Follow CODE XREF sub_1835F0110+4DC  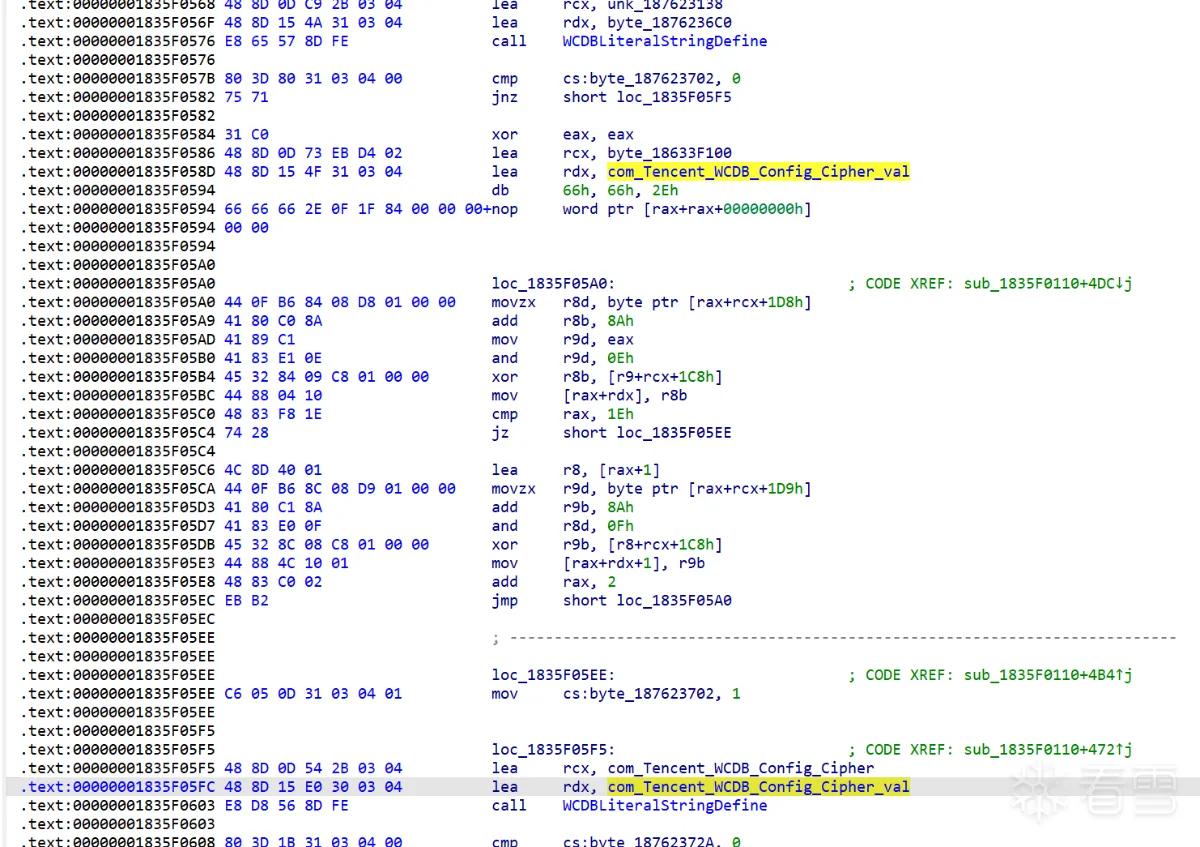(x=1048, y=284)
